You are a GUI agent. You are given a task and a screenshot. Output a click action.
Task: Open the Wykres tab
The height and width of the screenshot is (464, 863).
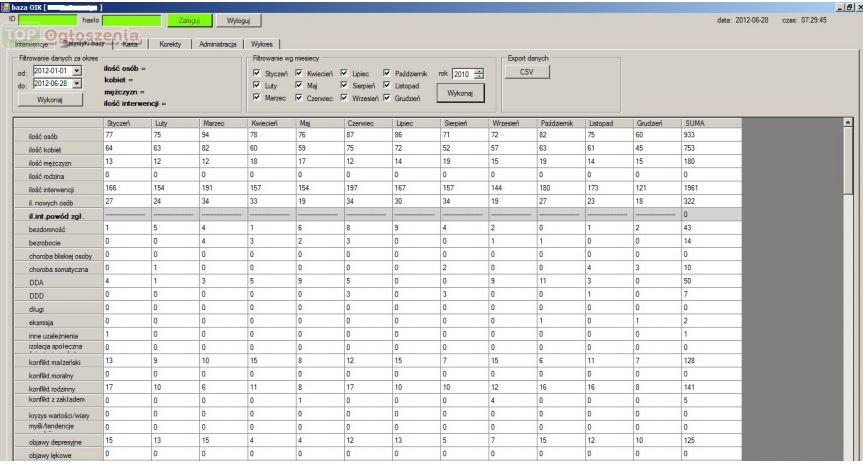[264, 44]
